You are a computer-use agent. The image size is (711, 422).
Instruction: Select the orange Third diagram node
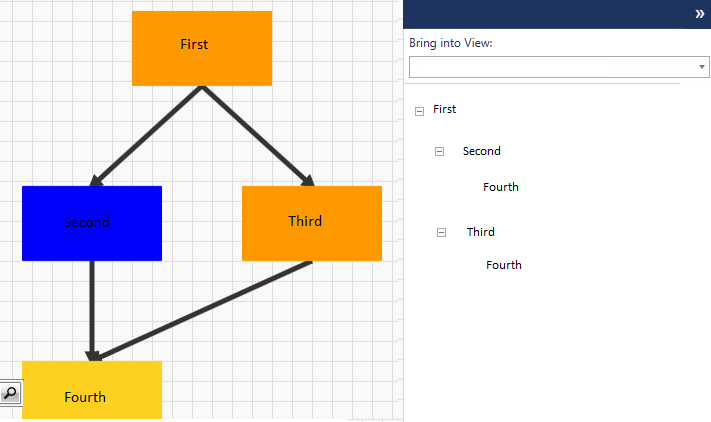pos(312,223)
